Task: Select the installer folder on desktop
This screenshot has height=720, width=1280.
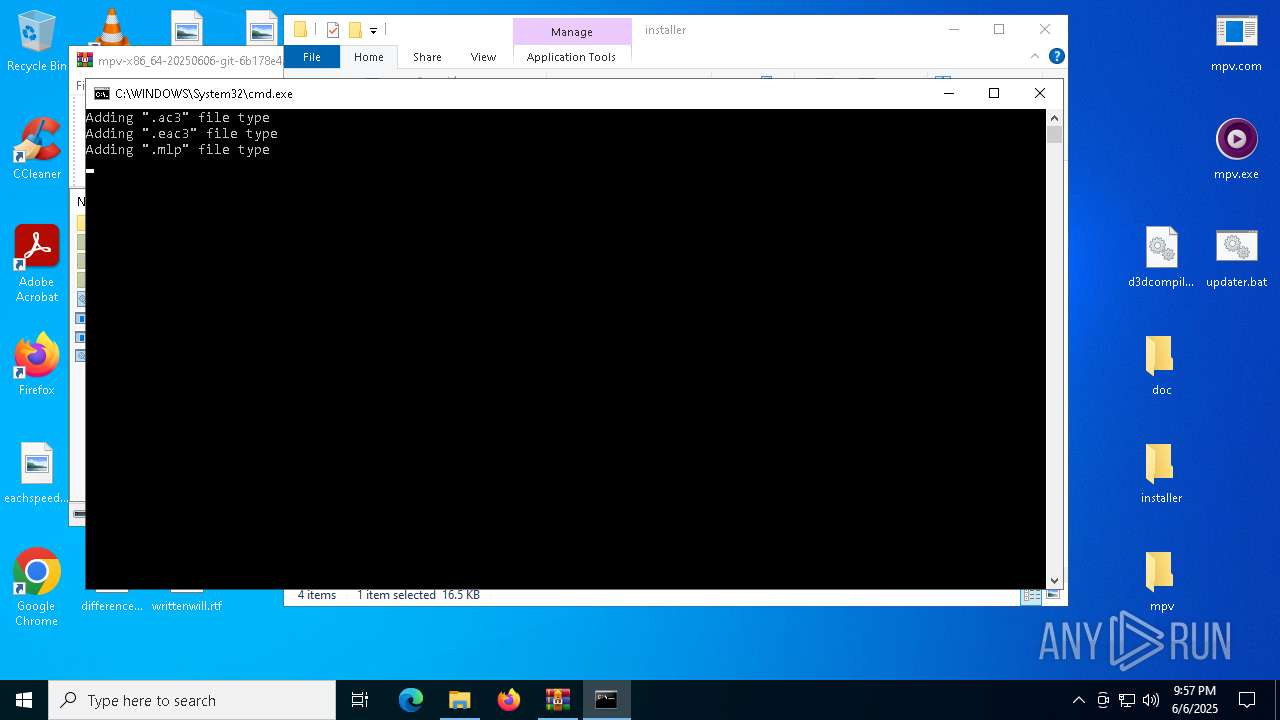Action: click(x=1161, y=473)
